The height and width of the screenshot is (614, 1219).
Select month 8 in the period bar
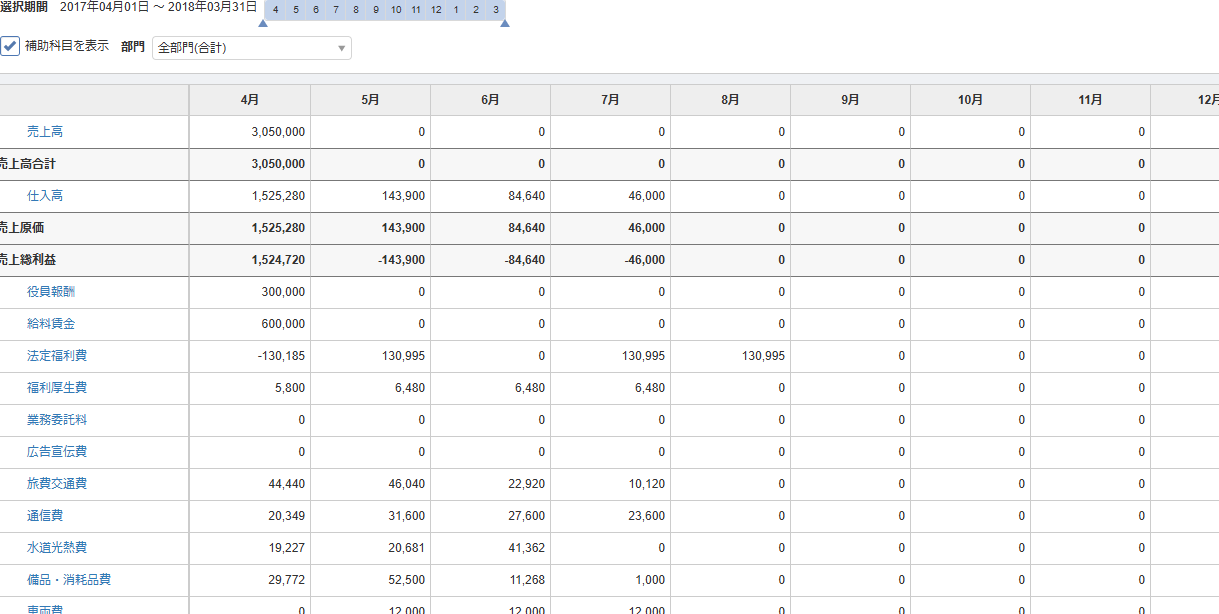355,10
